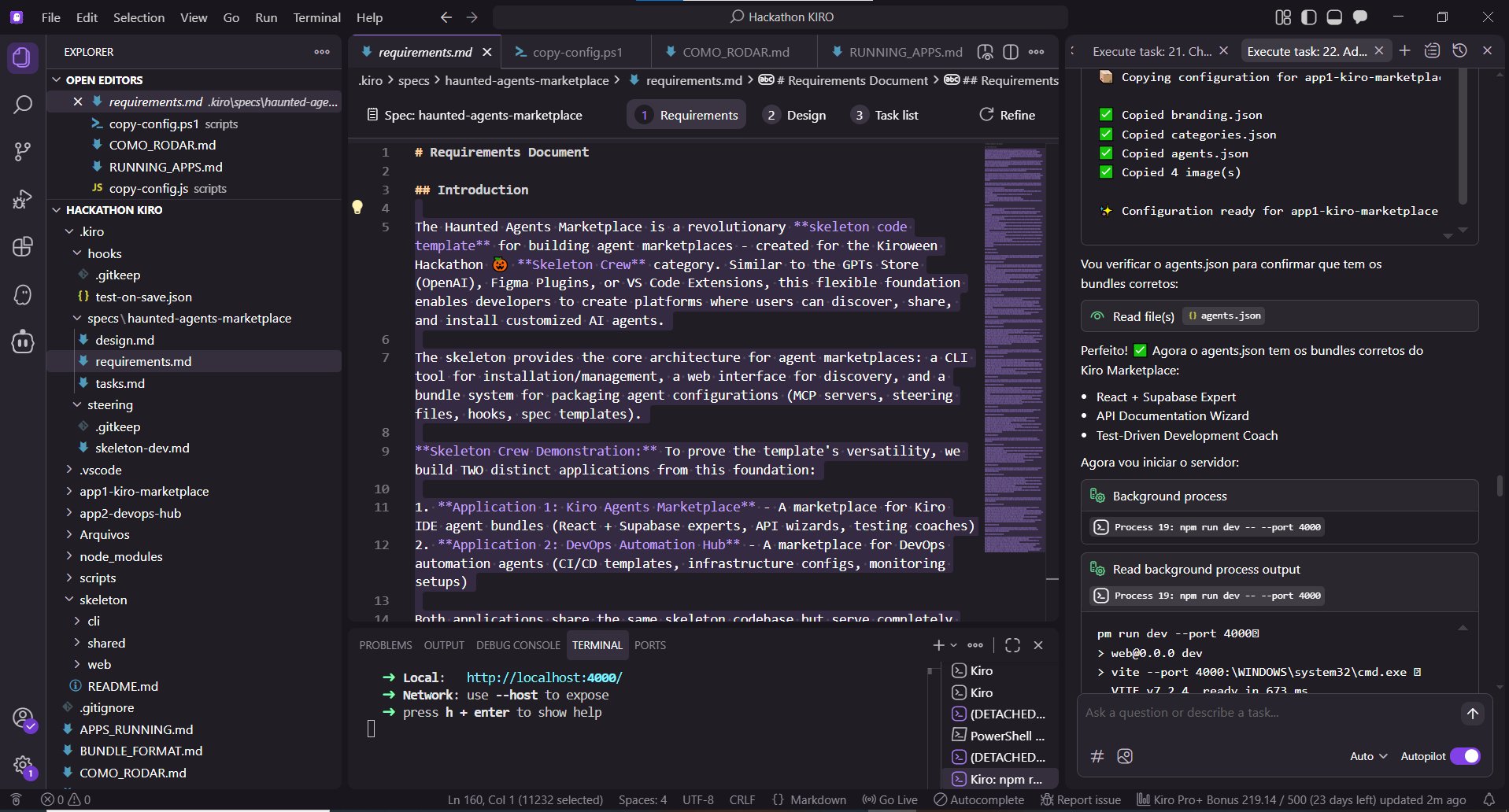Open the File menu
Image resolution: width=1509 pixels, height=812 pixels.
(51, 17)
